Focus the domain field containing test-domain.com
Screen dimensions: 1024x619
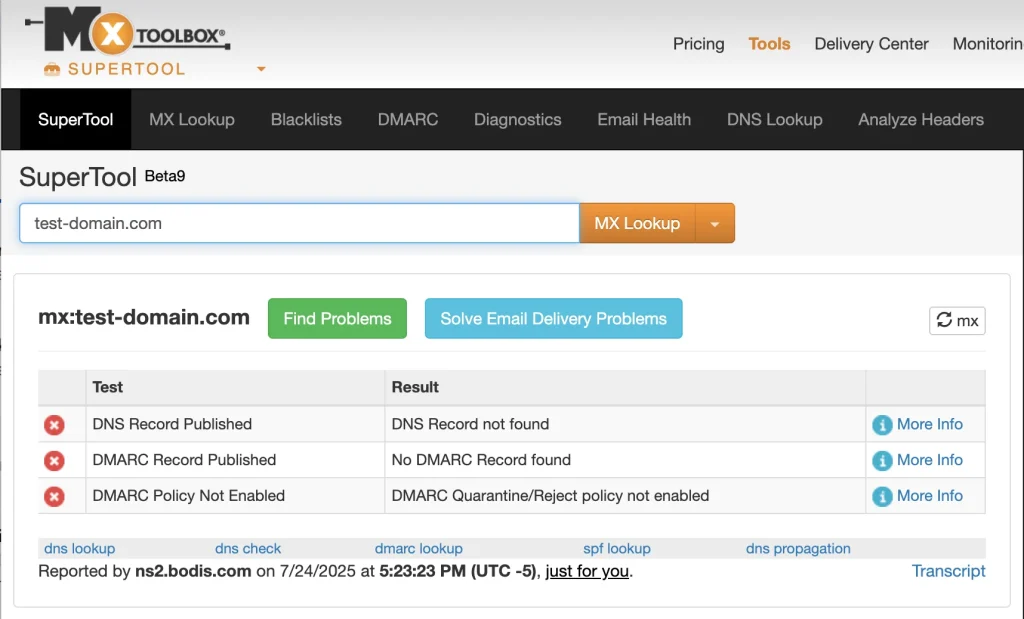299,223
